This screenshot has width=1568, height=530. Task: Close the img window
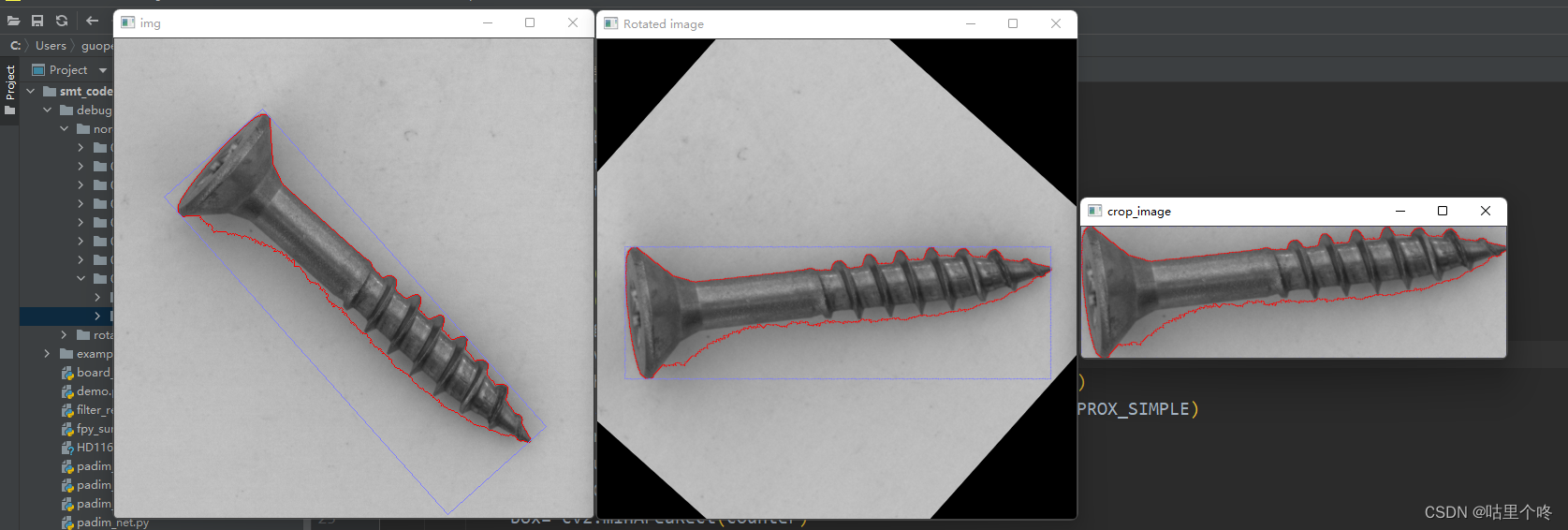(x=573, y=22)
